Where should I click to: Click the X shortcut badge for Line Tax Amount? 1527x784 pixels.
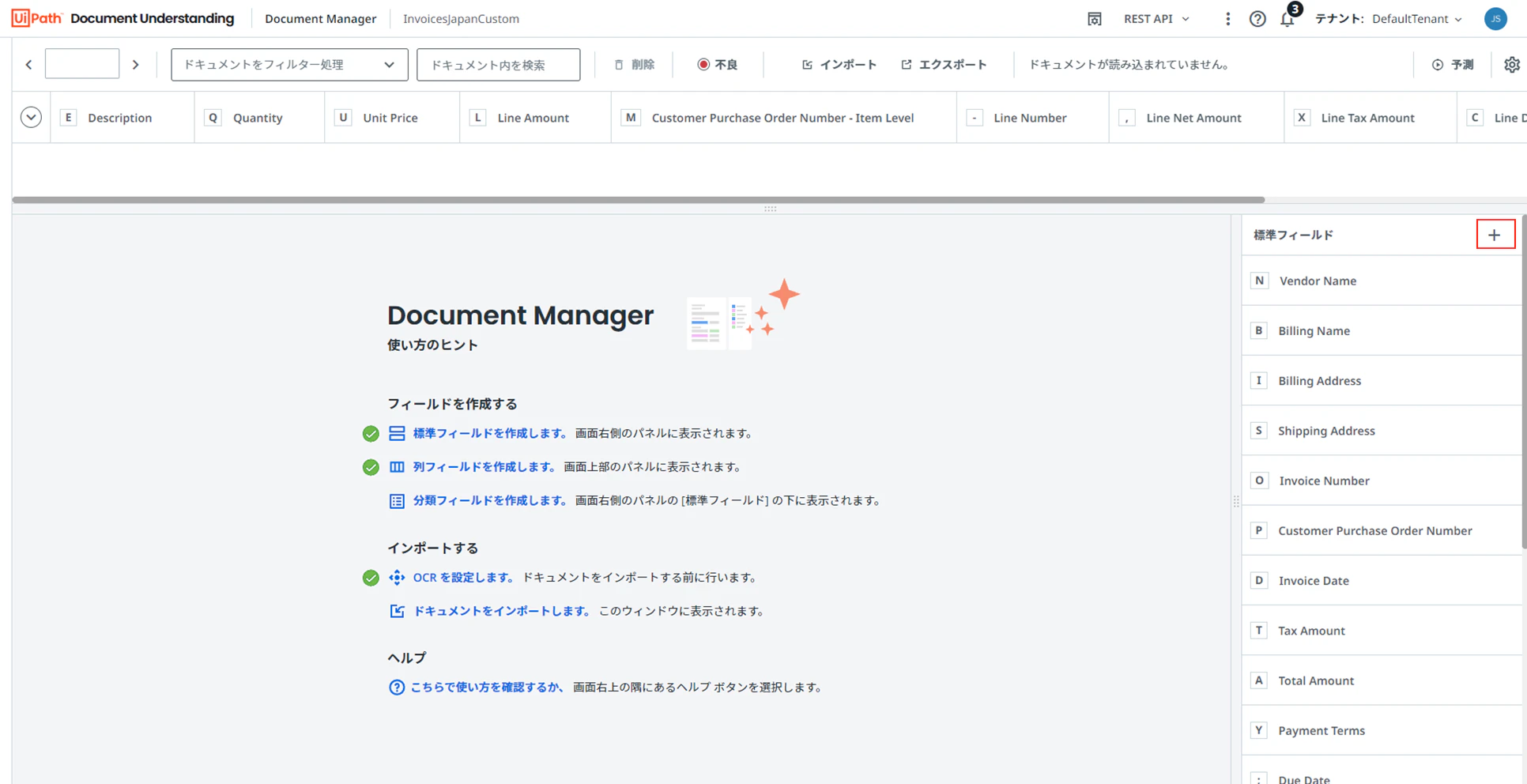(1302, 118)
